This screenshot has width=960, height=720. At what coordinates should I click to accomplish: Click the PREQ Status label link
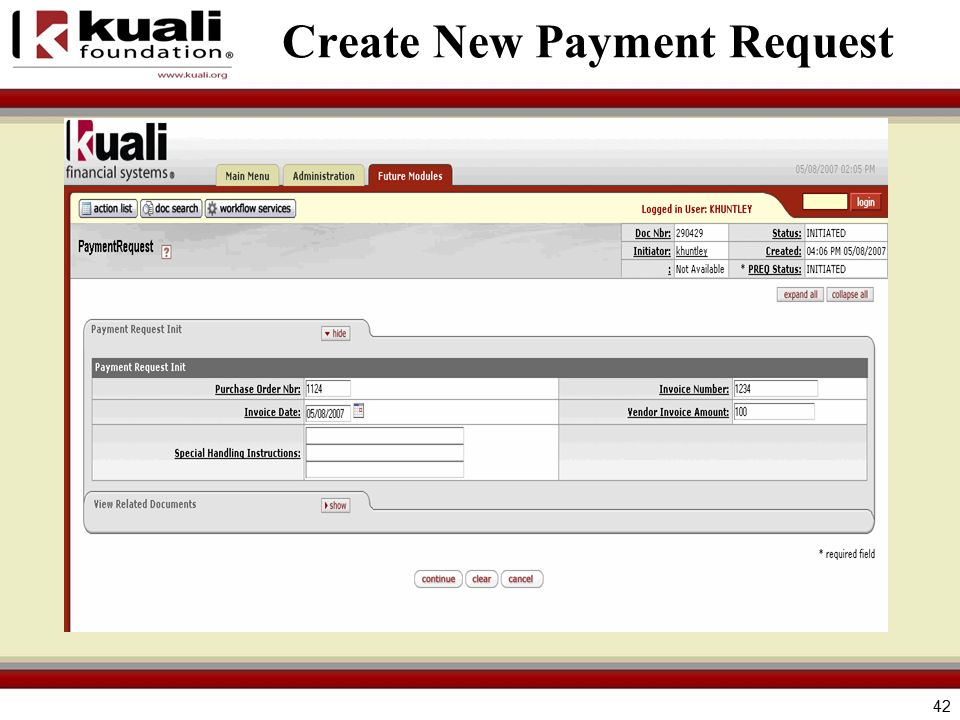coord(774,269)
